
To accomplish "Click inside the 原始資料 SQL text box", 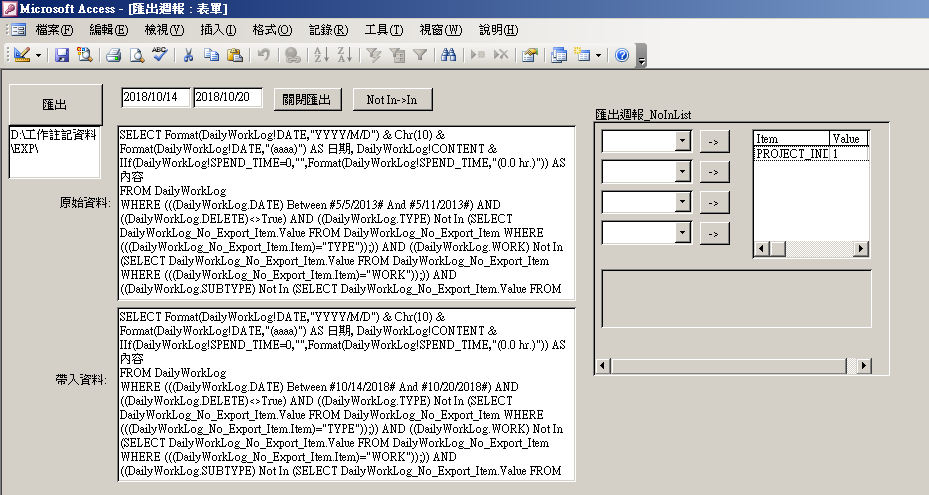I will pyautogui.click(x=347, y=213).
